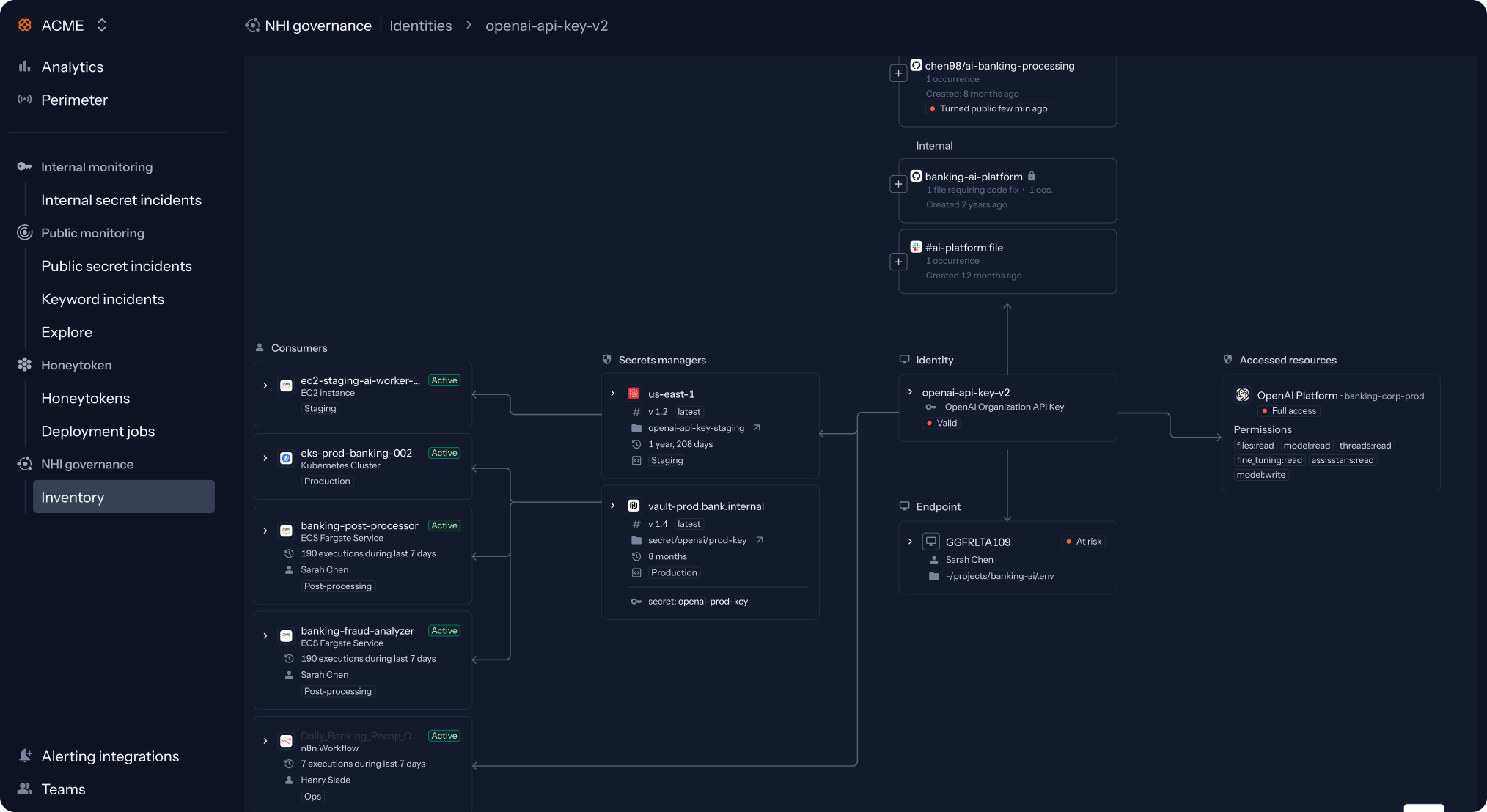1487x812 pixels.
Task: Open the Analytics page
Action: 73,67
